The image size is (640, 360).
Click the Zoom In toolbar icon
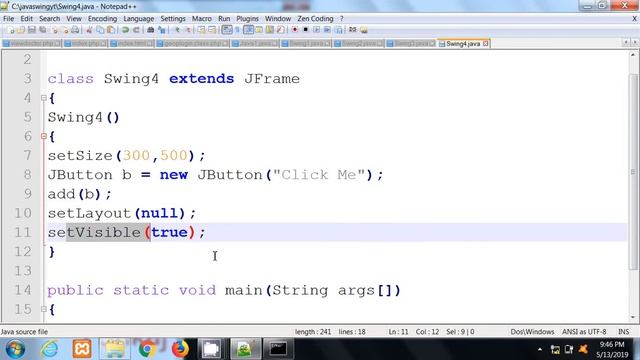(177, 30)
